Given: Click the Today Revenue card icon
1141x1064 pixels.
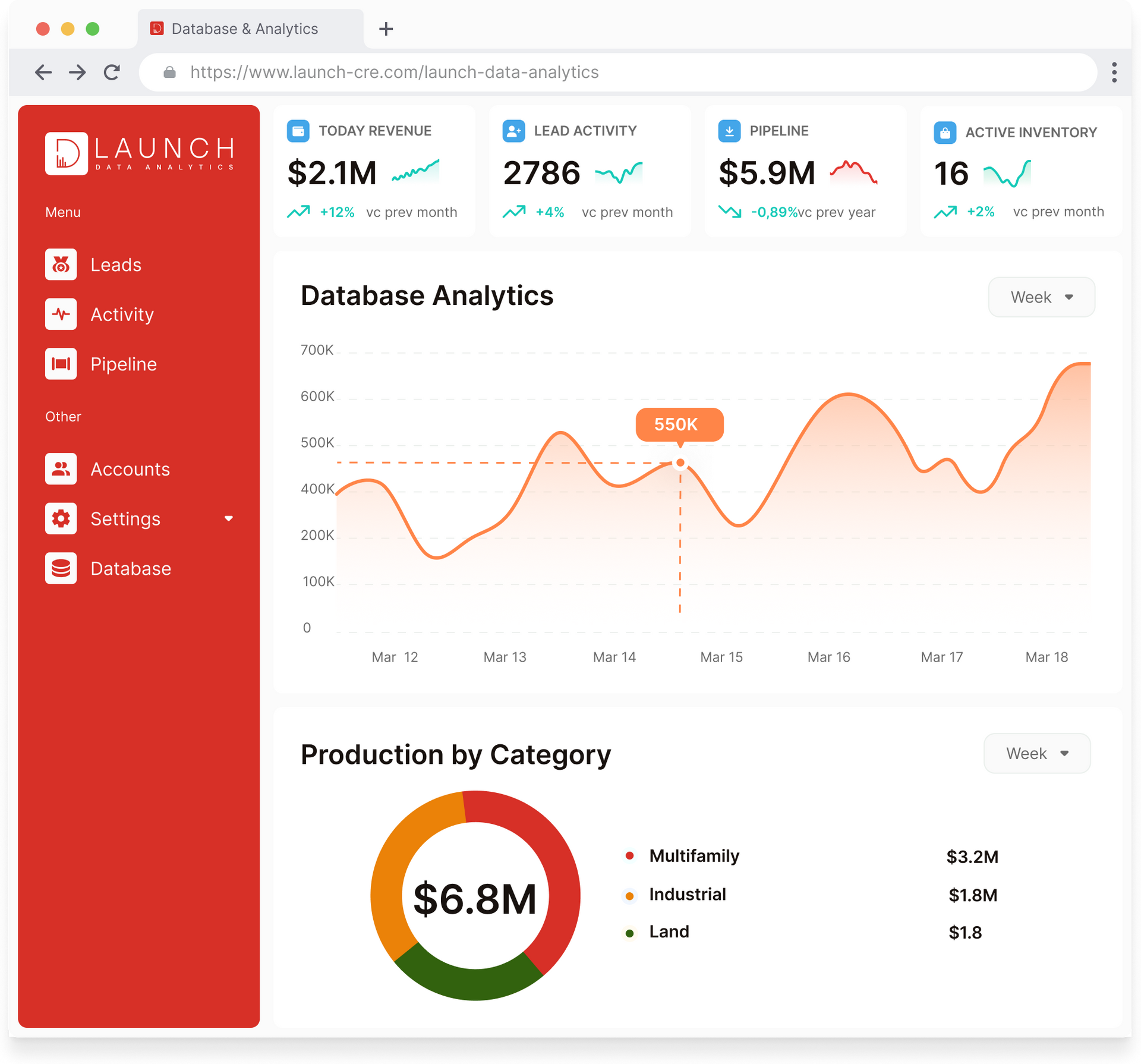Looking at the screenshot, I should click(298, 131).
